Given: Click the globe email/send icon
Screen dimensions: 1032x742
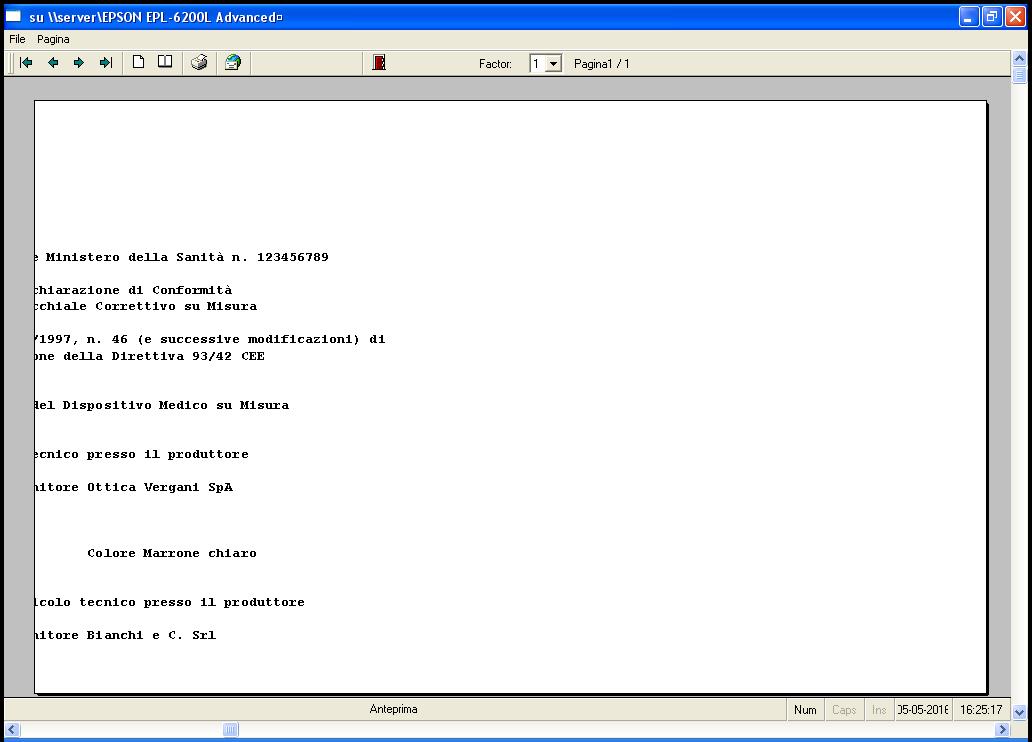Looking at the screenshot, I should [x=233, y=63].
